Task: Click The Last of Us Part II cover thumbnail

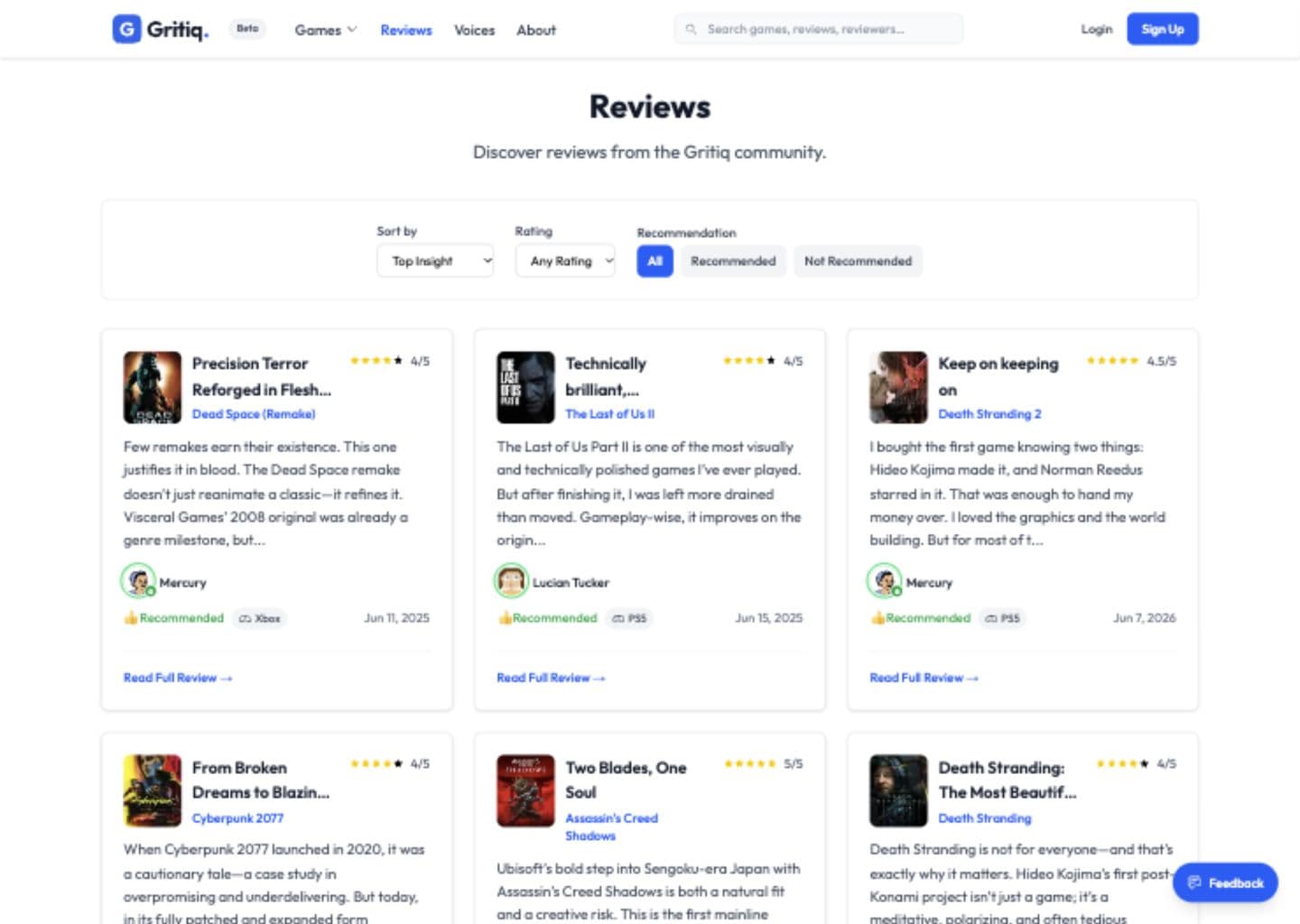Action: click(525, 387)
